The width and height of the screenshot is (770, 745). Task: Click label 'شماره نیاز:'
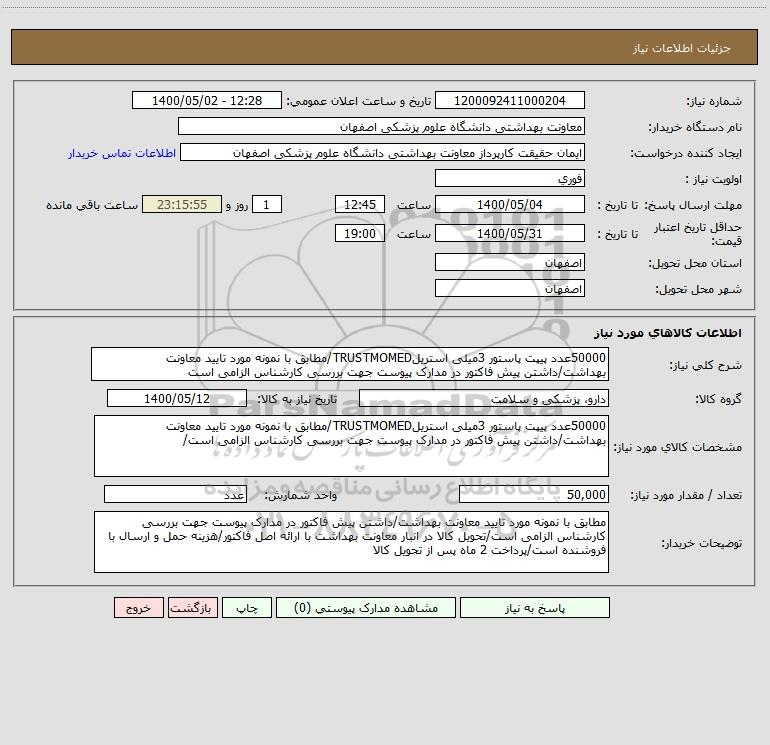click(714, 102)
